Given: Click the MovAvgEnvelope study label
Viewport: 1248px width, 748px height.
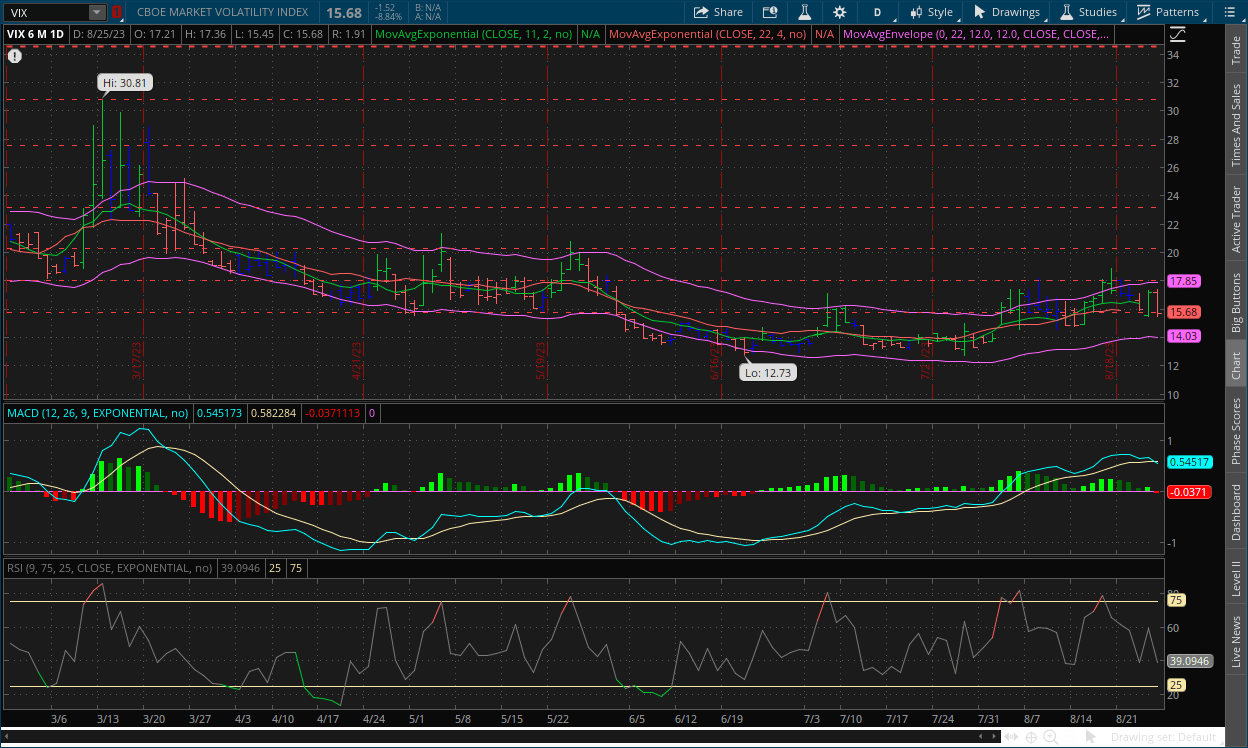Looking at the screenshot, I should pos(976,33).
